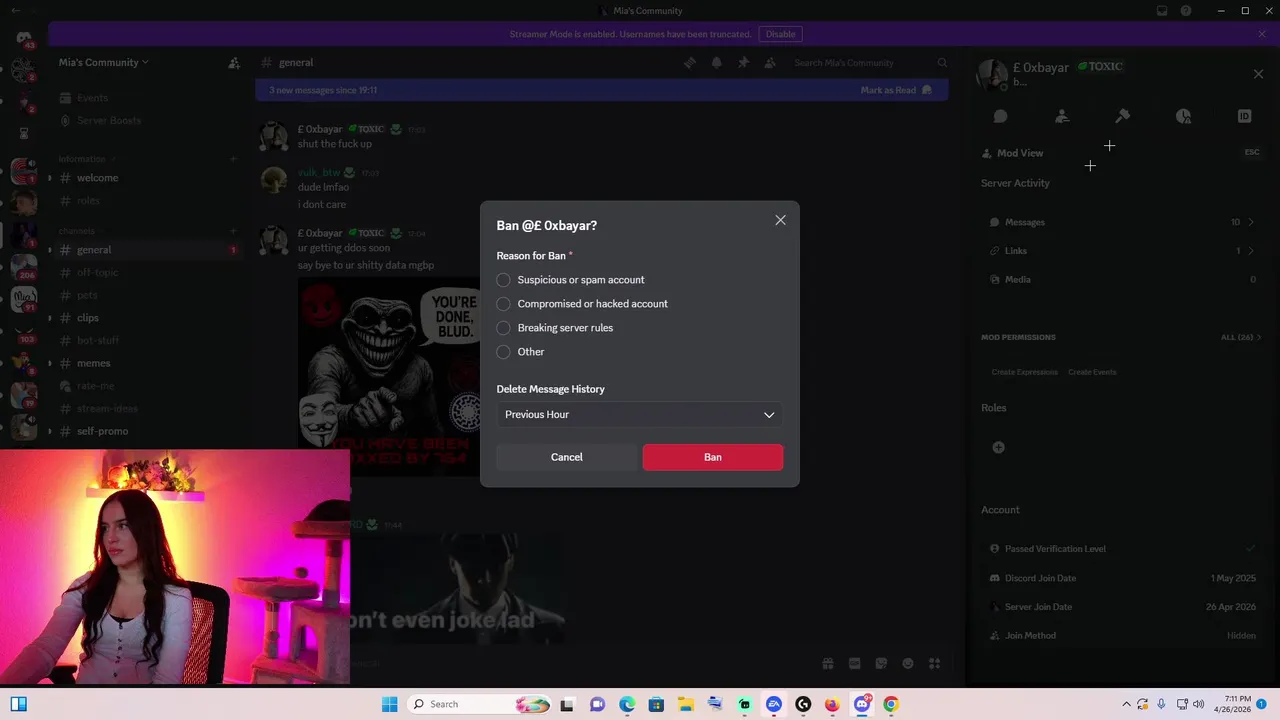Click the invite people icon beside server name
Image resolution: width=1280 pixels, height=720 pixels.
coord(234,63)
